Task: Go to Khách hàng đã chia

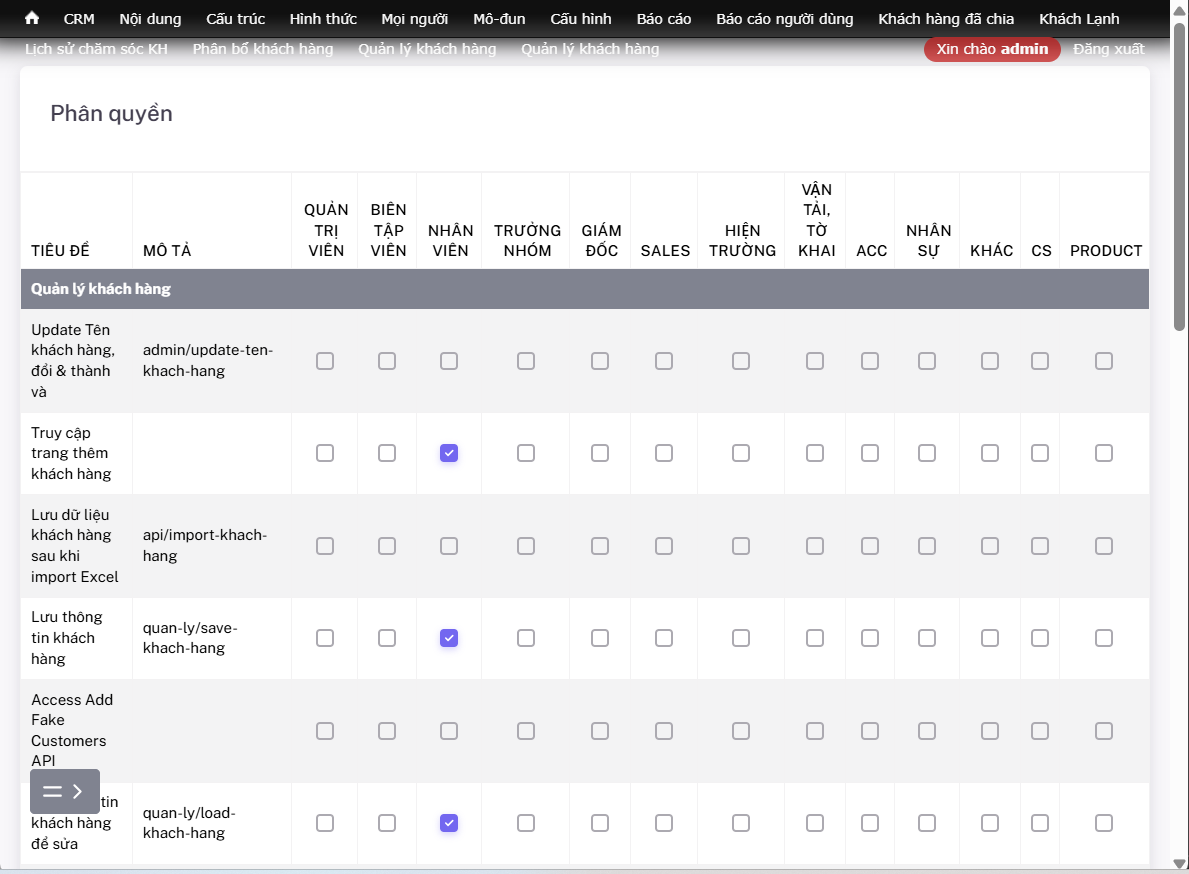Action: 945,19
